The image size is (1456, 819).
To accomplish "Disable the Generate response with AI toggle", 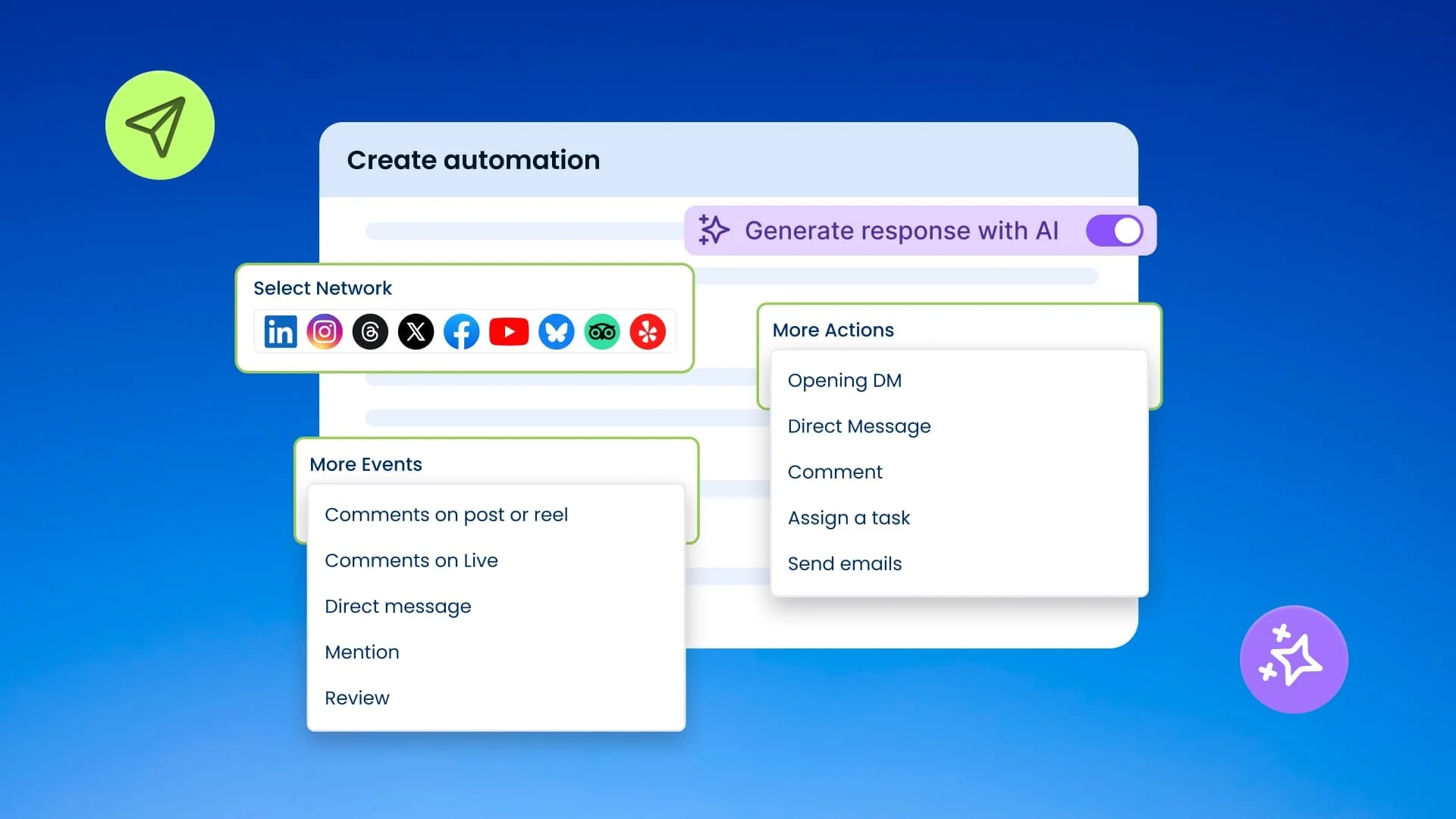I will pos(1113,231).
